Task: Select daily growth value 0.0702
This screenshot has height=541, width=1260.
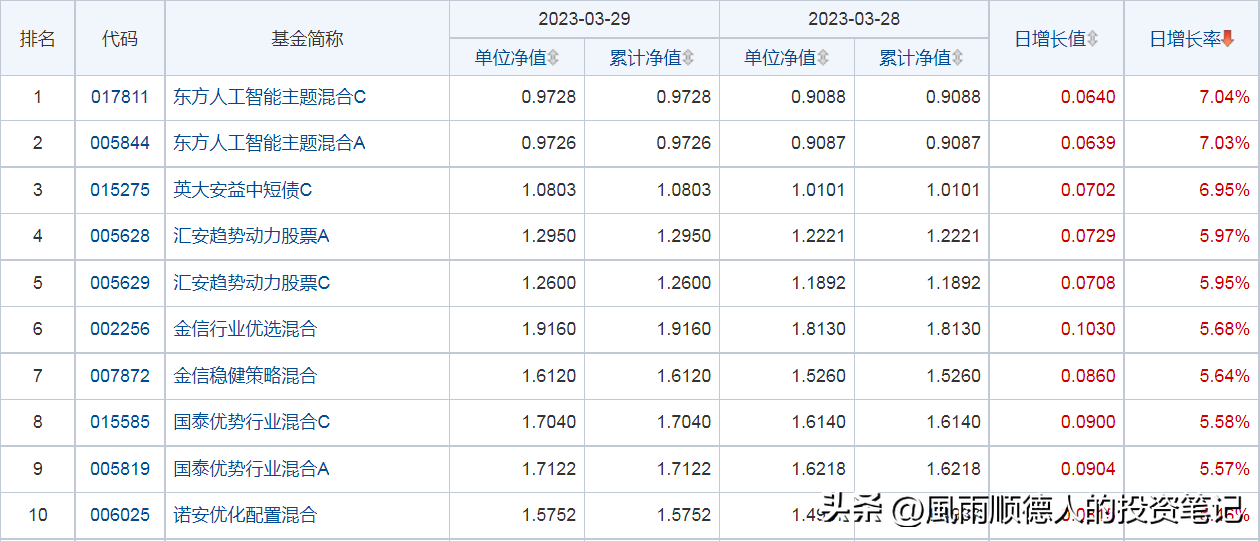Action: [x=1089, y=190]
